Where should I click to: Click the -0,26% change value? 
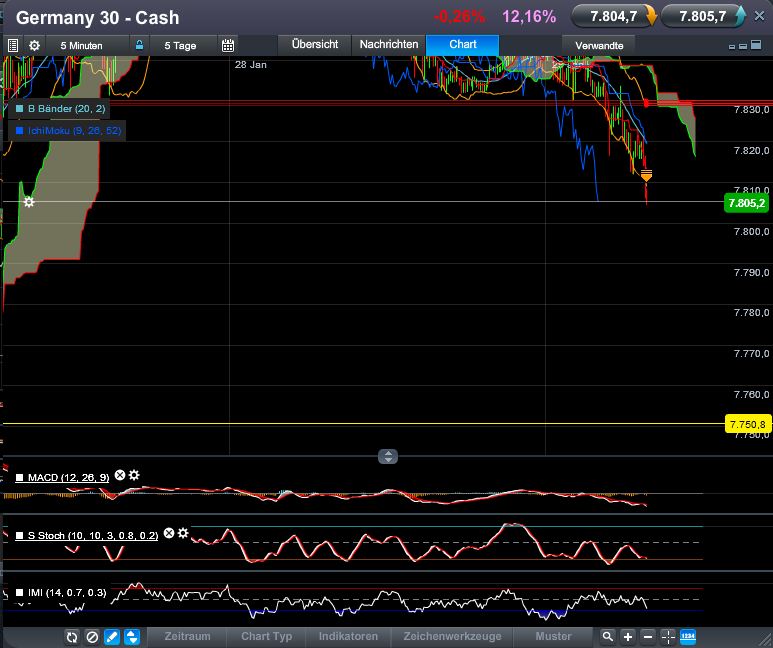pos(459,17)
